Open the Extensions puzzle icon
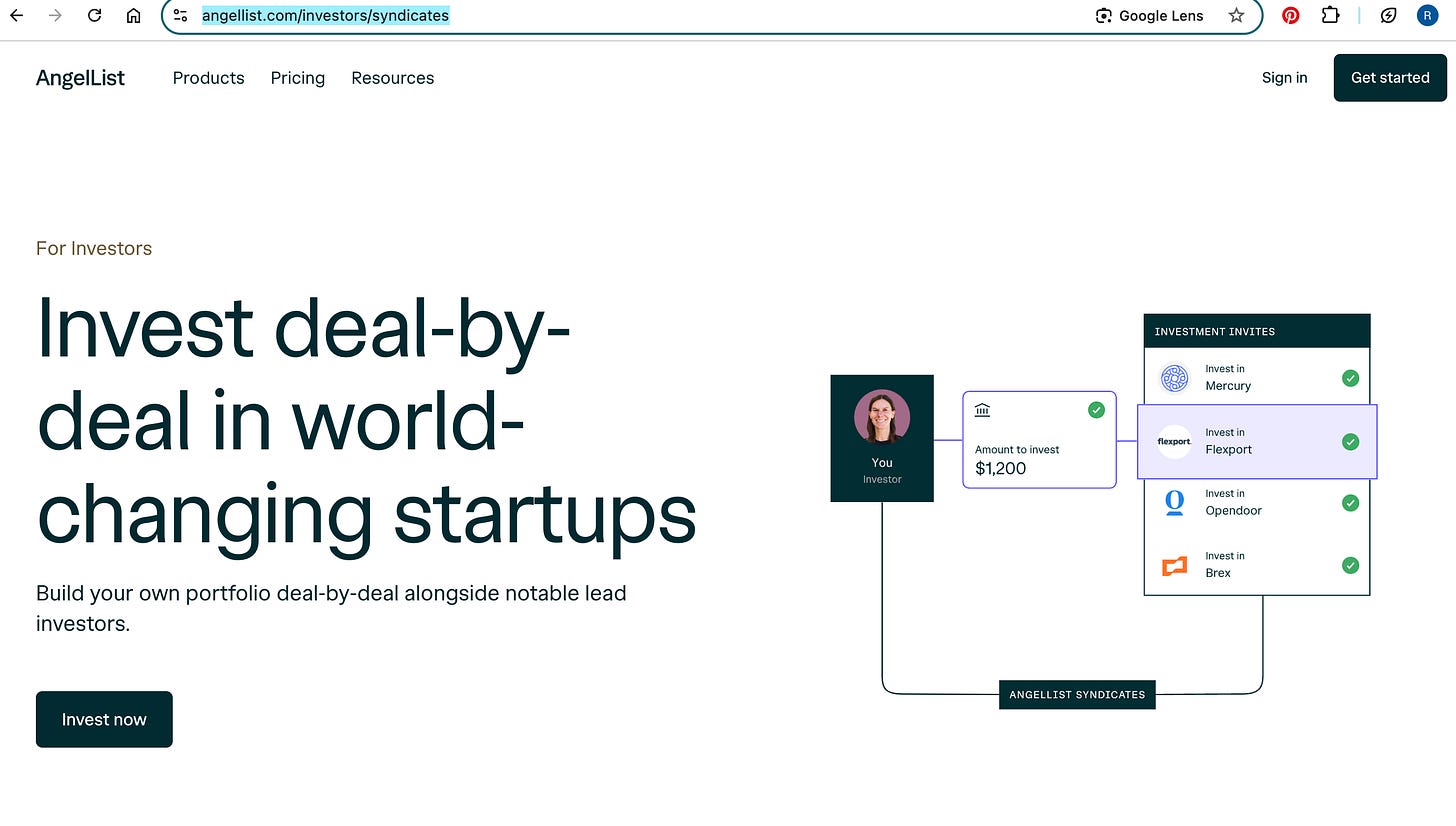 click(1330, 15)
